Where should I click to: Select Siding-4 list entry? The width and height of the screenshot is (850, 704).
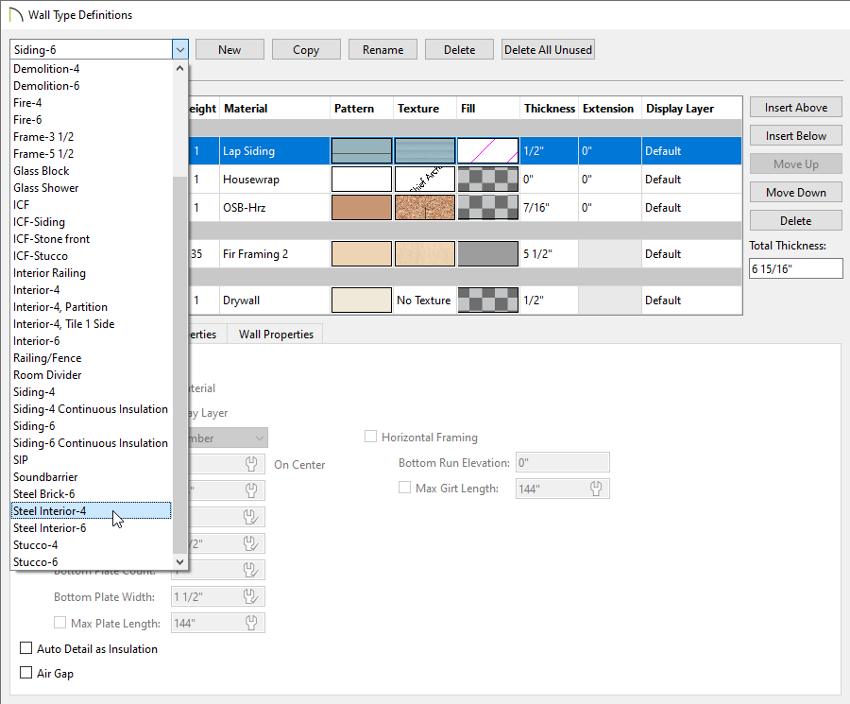pyautogui.click(x=91, y=392)
